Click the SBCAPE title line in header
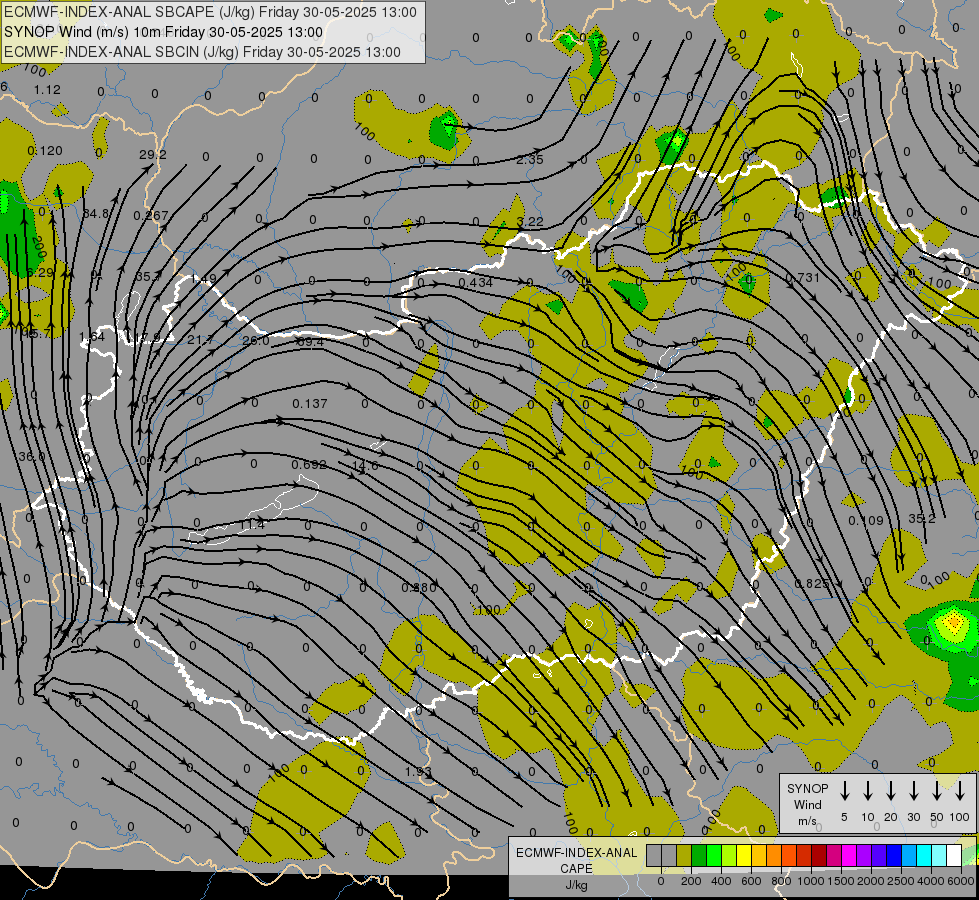 (x=210, y=12)
